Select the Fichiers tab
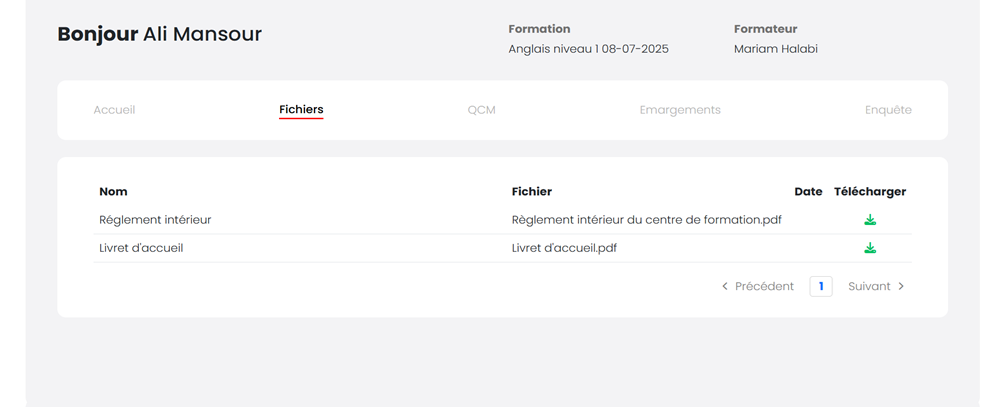This screenshot has height=407, width=1004. 301,110
